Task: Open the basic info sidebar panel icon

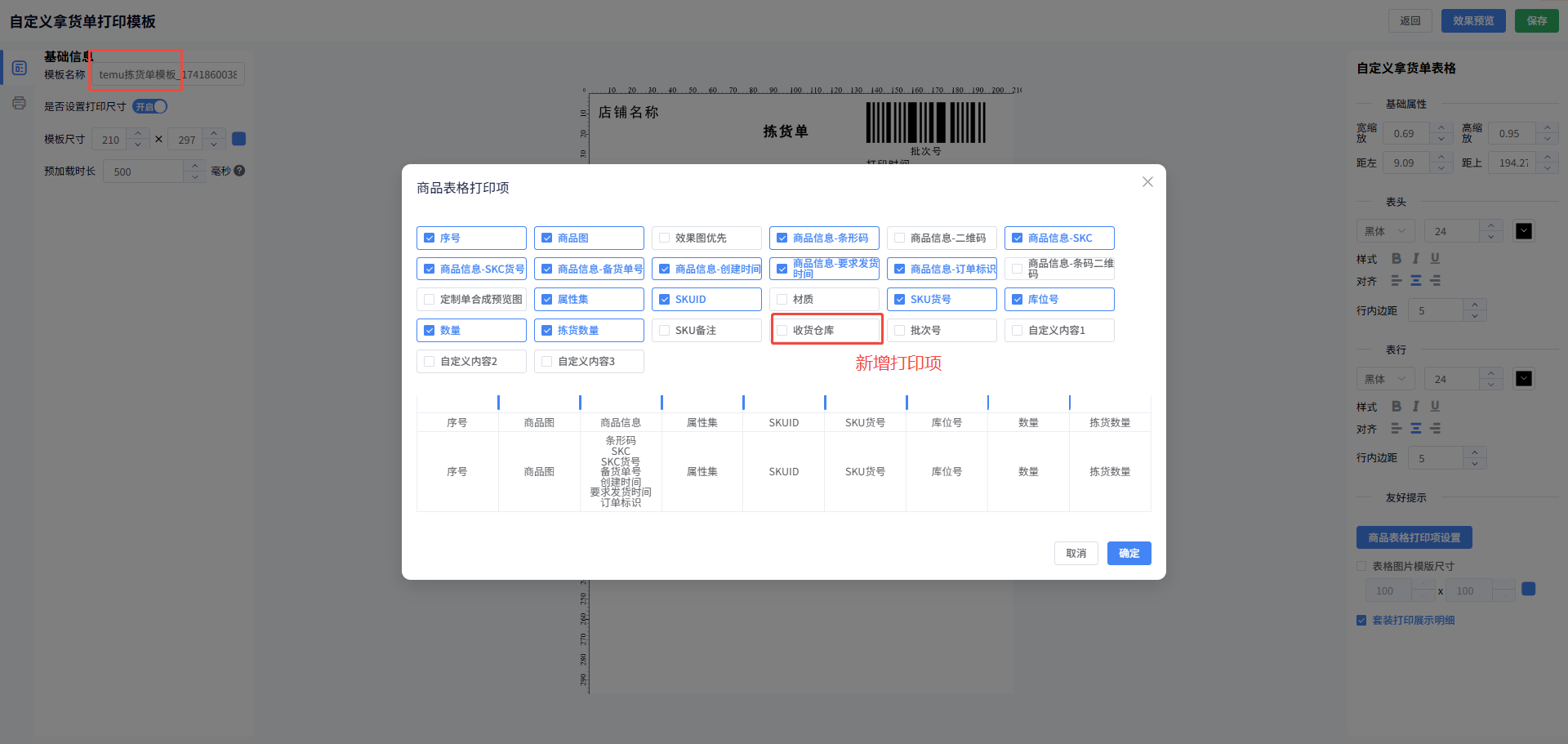Action: point(20,68)
